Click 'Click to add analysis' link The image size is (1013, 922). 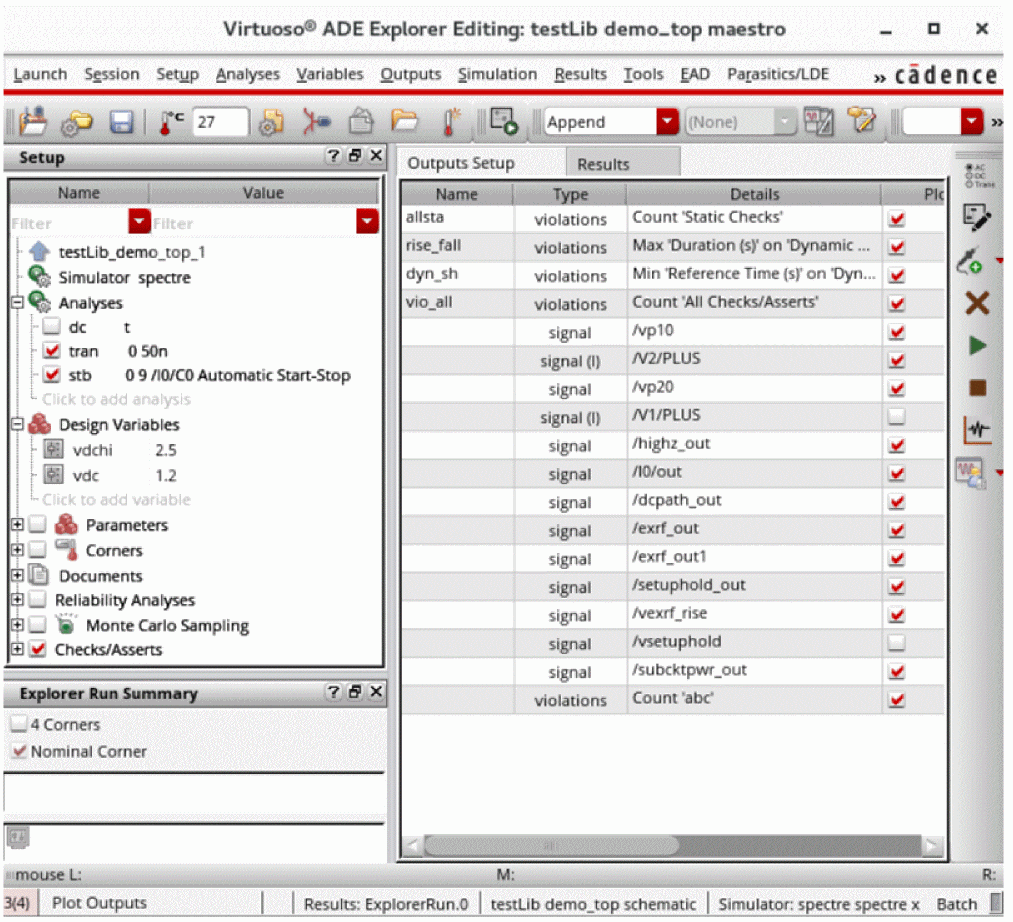[116, 399]
